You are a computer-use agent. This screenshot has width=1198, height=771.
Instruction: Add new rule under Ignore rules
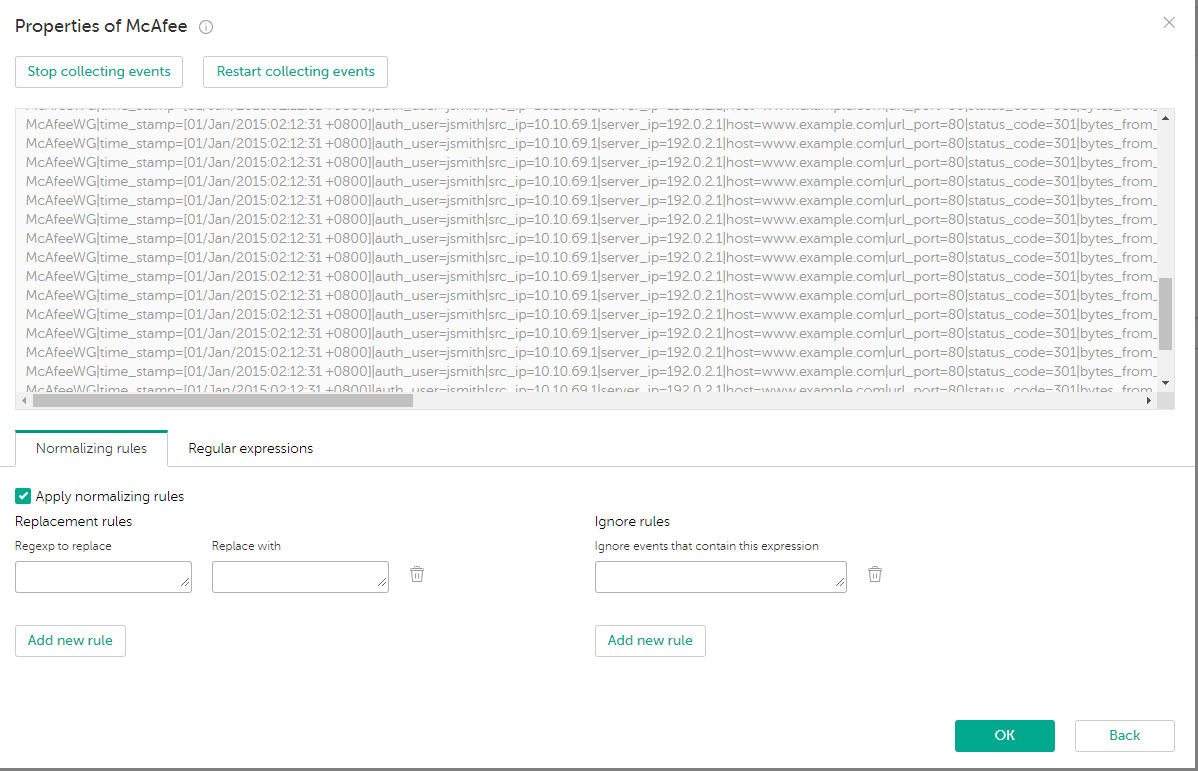pyautogui.click(x=650, y=640)
